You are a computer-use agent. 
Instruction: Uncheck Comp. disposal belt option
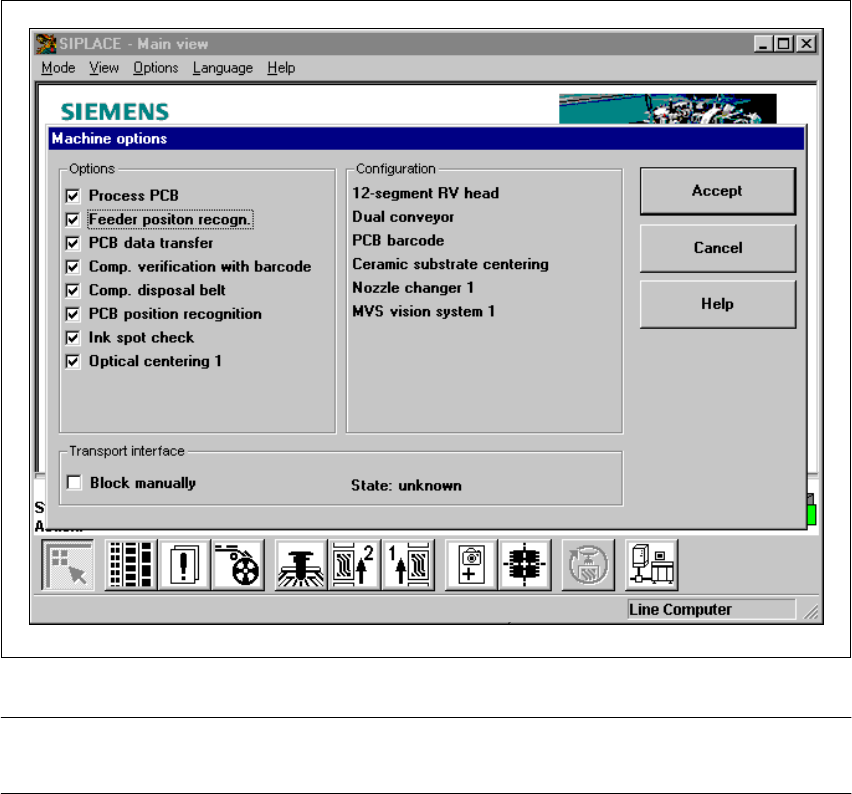[x=72, y=290]
